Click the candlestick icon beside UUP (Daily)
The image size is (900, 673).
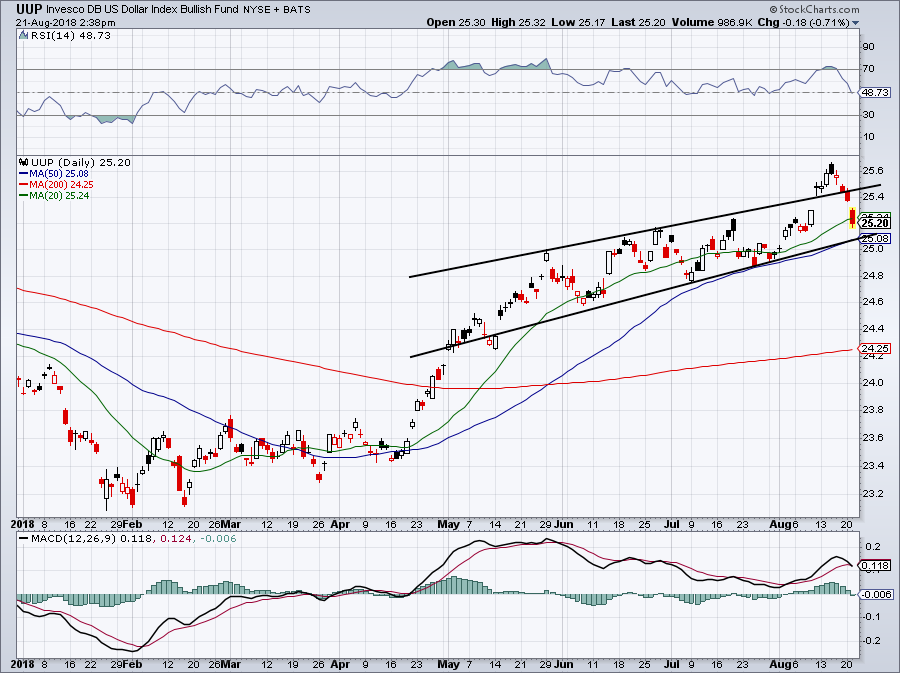pyautogui.click(x=24, y=162)
